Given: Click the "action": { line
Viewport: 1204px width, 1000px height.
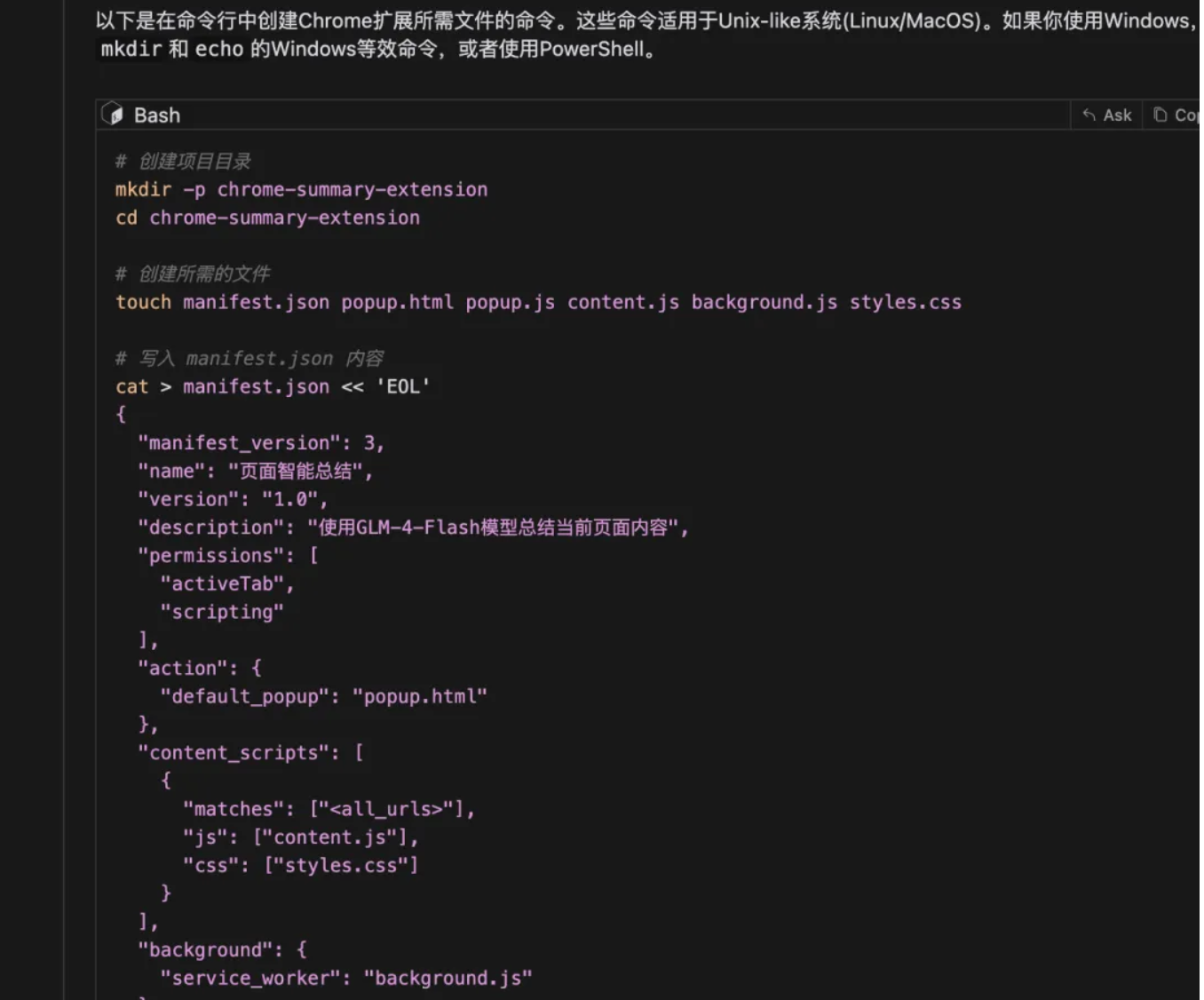Looking at the screenshot, I should pyautogui.click(x=200, y=668).
